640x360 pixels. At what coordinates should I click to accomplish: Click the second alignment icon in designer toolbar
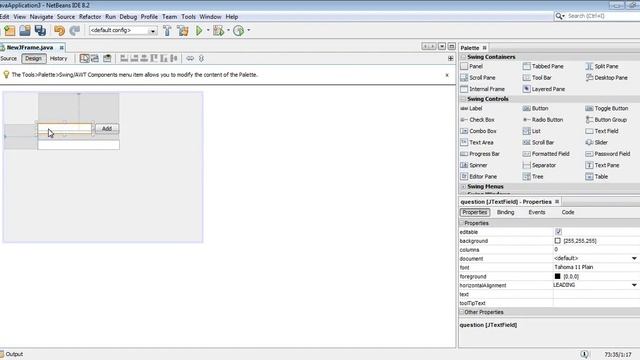(x=134, y=58)
